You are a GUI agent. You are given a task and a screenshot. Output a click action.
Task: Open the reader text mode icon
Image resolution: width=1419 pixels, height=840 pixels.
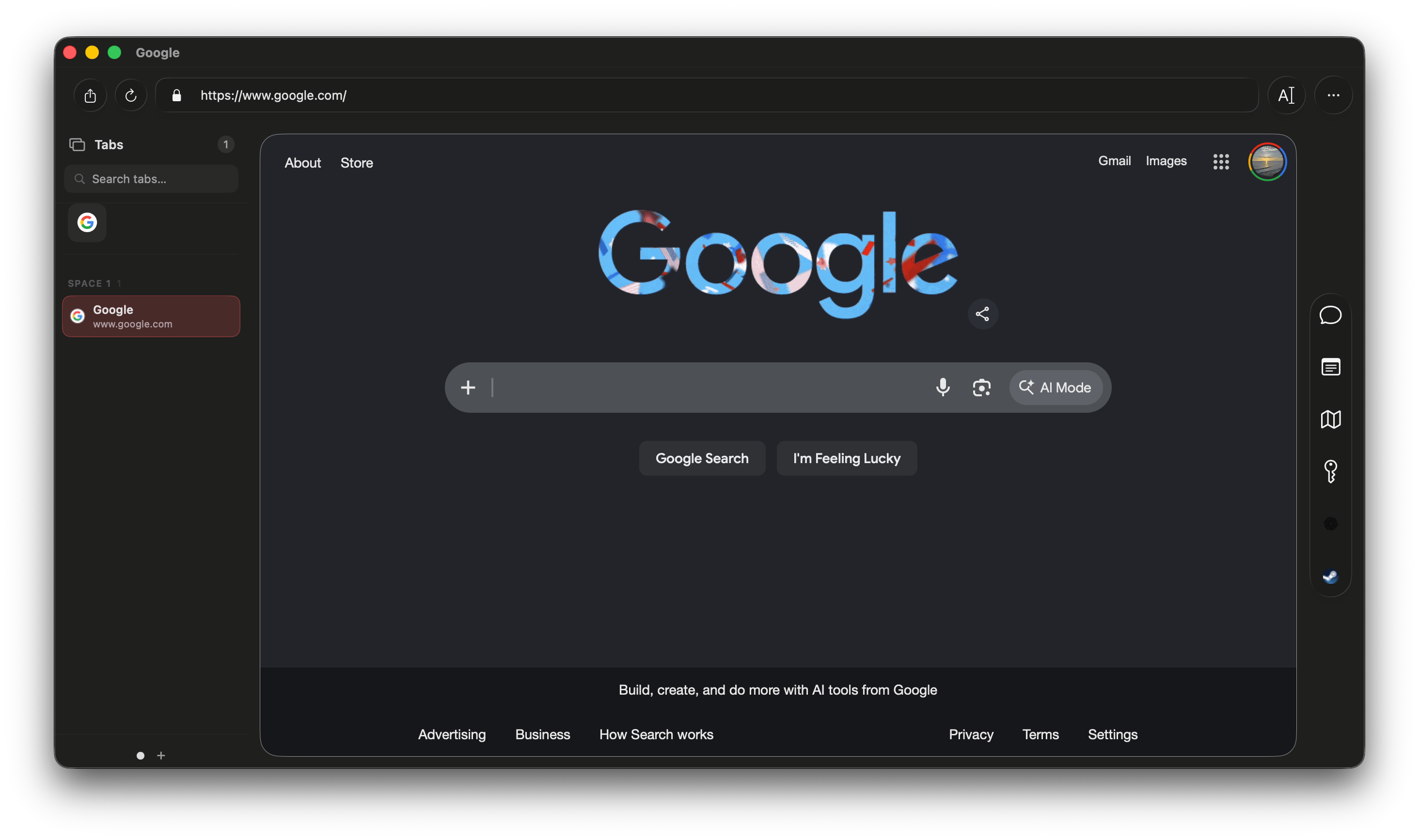pyautogui.click(x=1286, y=95)
